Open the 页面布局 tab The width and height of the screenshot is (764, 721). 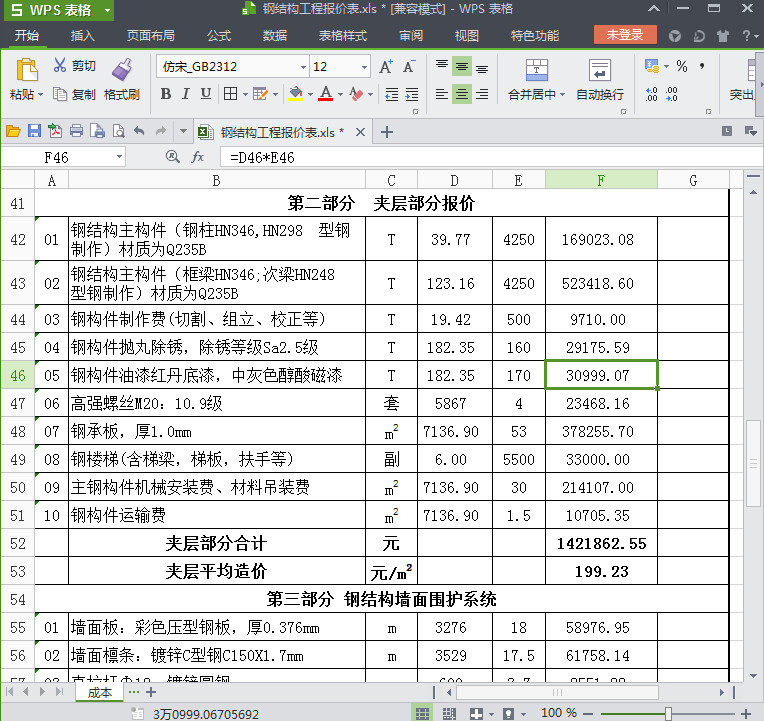151,36
